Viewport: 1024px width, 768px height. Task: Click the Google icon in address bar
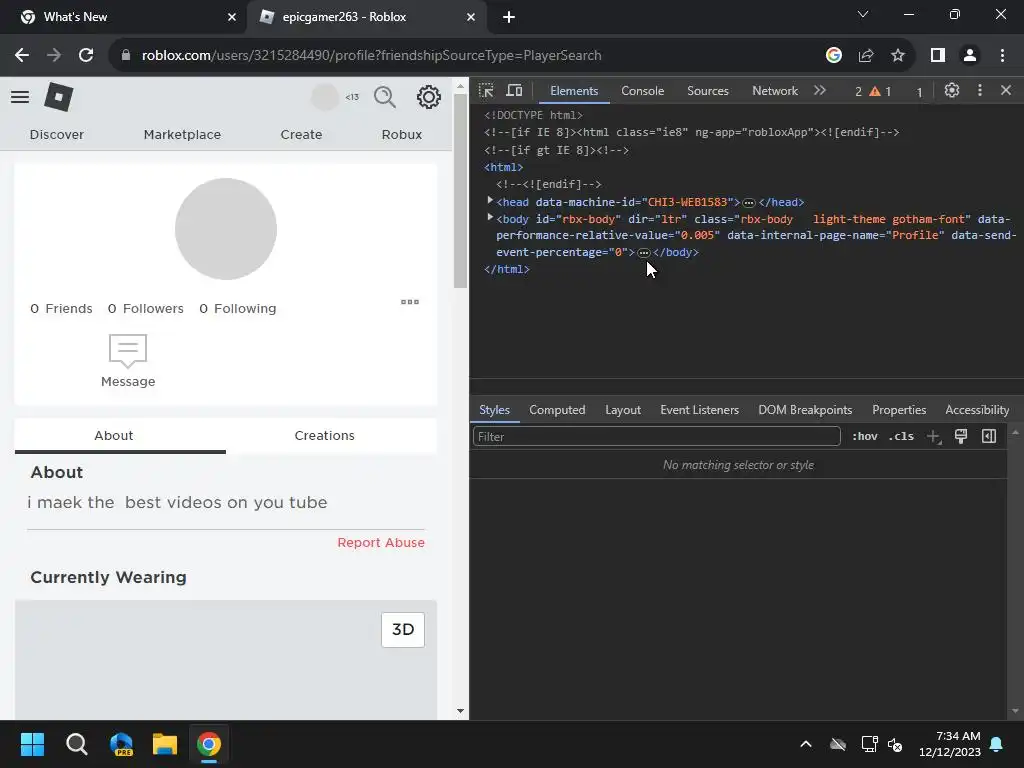click(833, 56)
